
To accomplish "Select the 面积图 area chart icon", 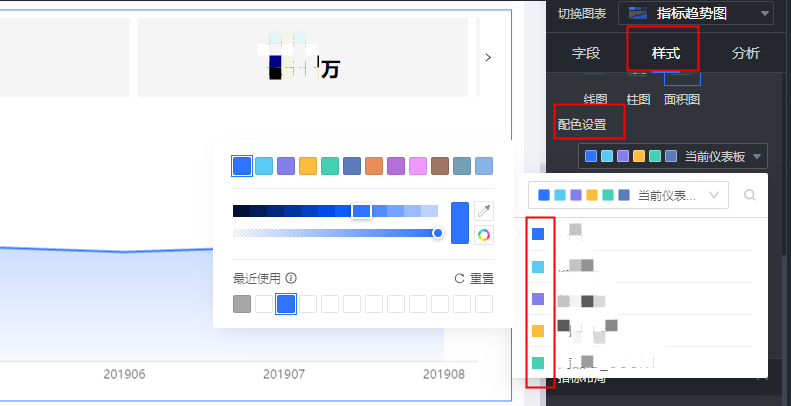I will [682, 99].
